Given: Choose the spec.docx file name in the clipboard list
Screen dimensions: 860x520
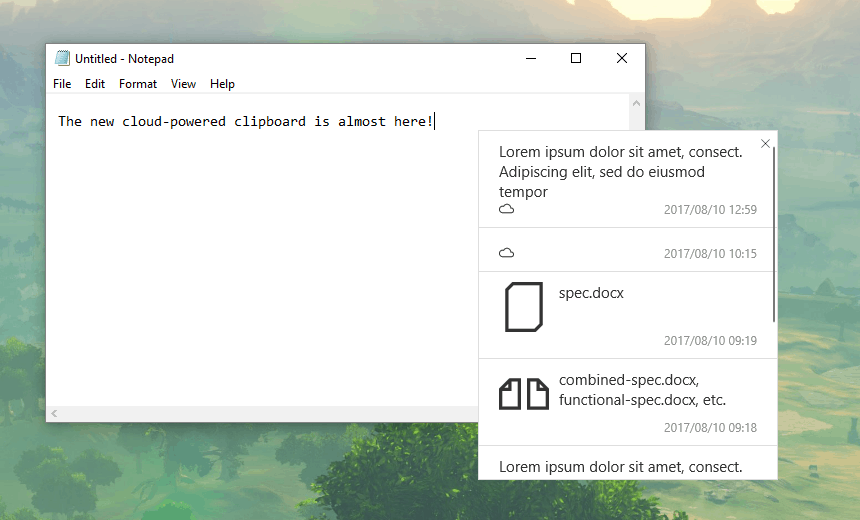Looking at the screenshot, I should click(591, 294).
